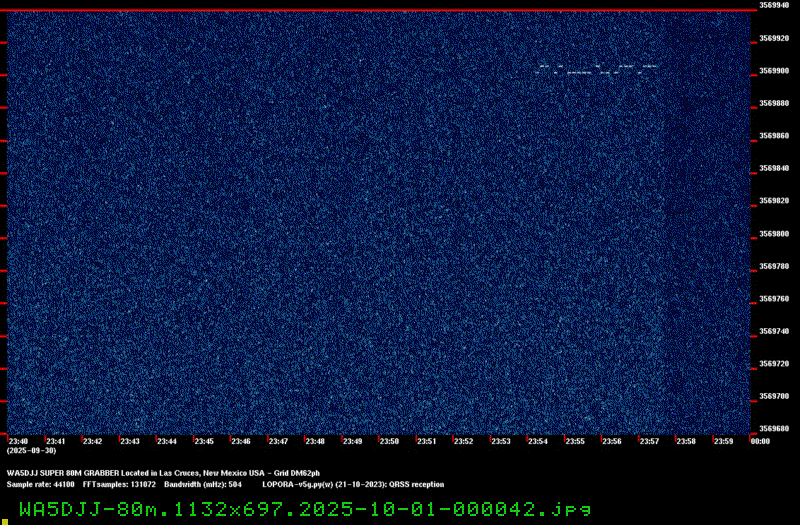Select the 3569840 frequency label
The image size is (800, 525).
coord(774,168)
